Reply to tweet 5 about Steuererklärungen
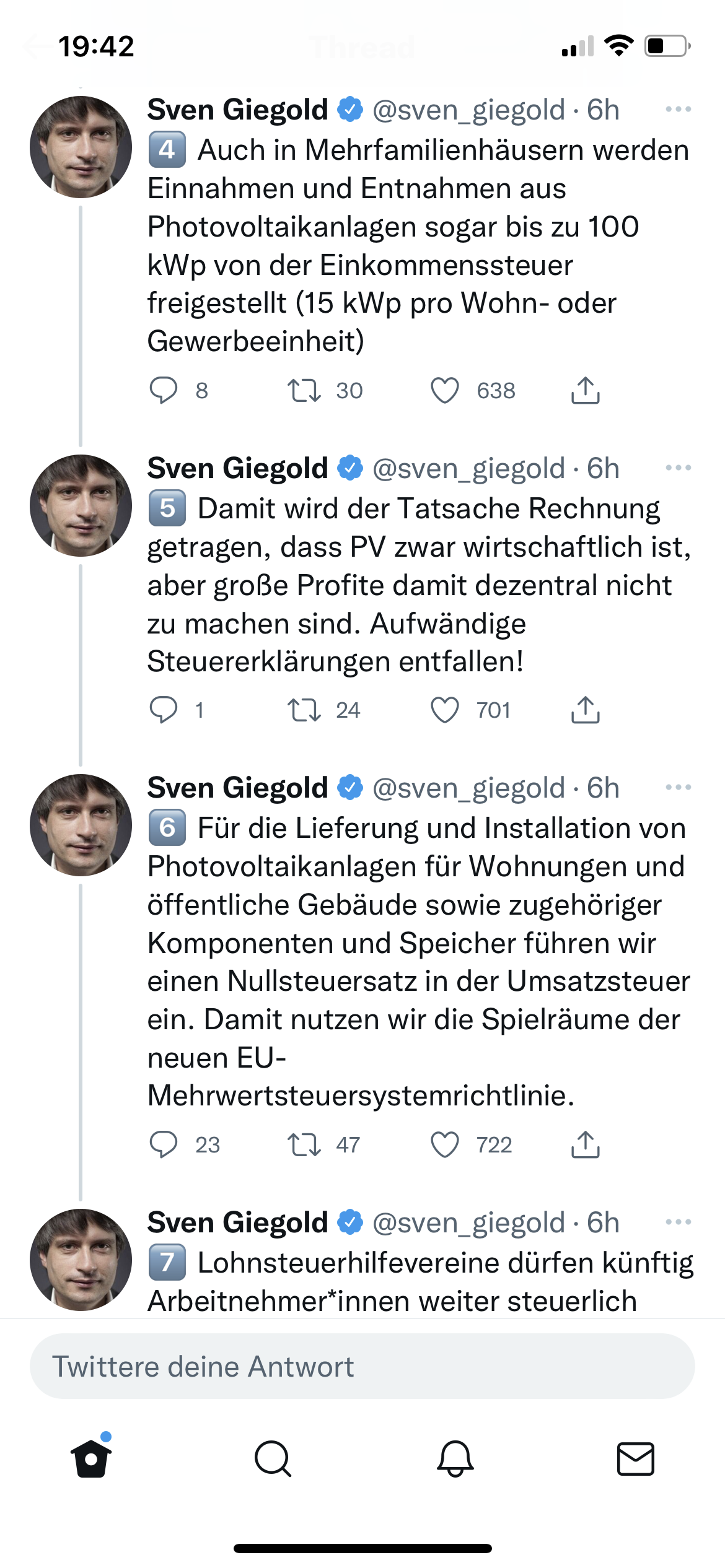 tap(164, 710)
